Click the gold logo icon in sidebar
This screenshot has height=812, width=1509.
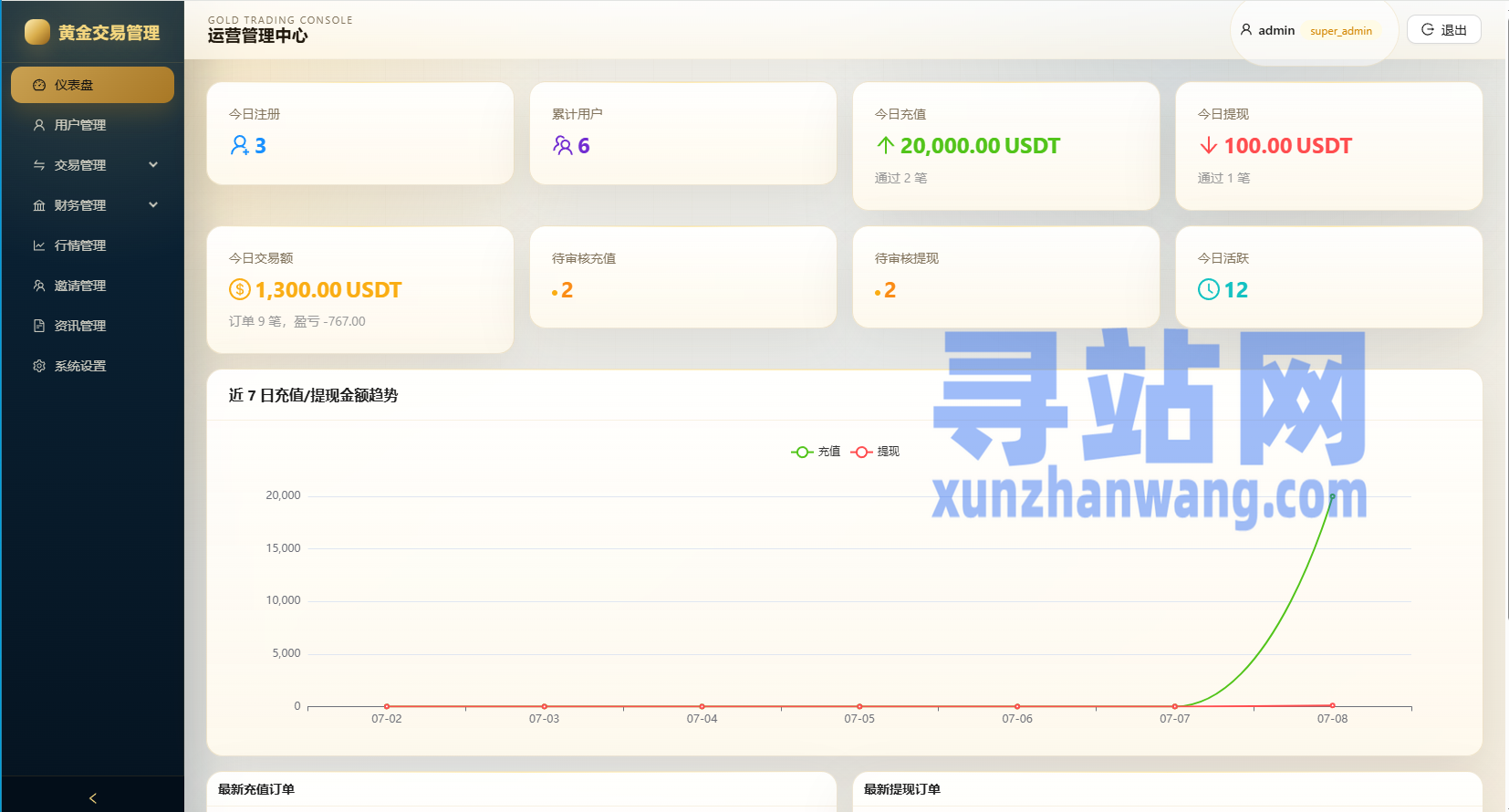(x=37, y=32)
